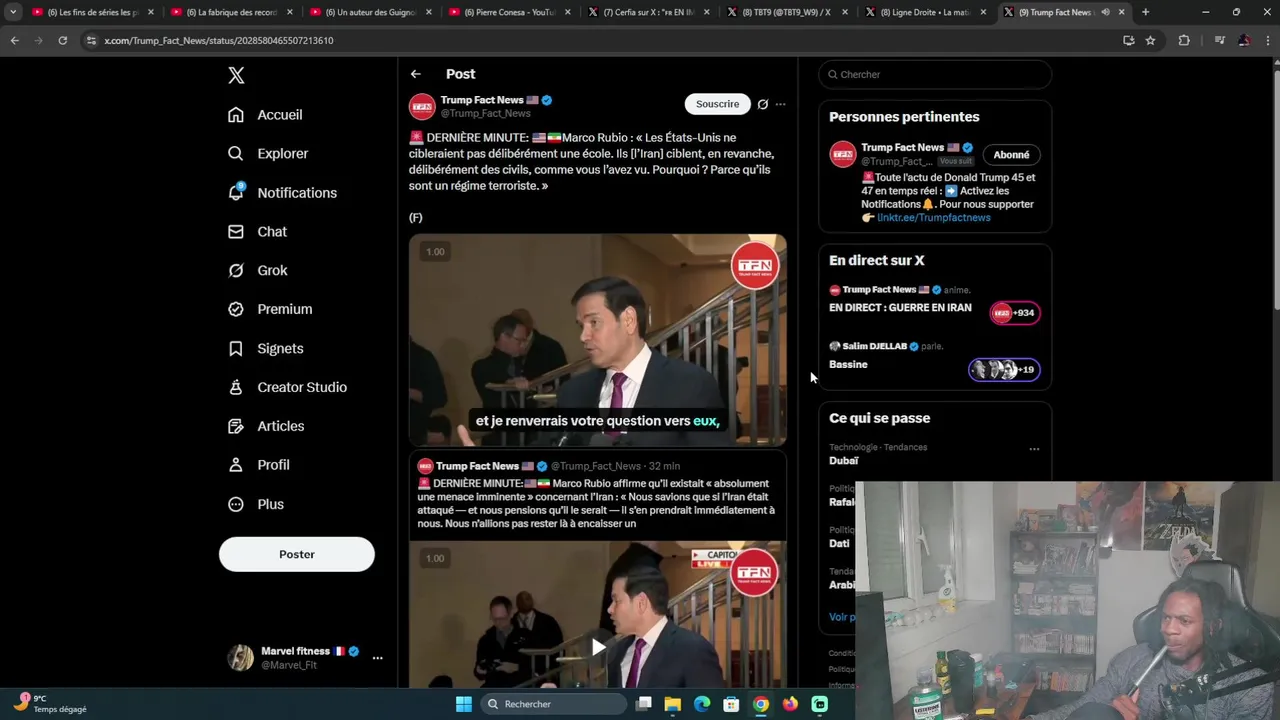Viewport: 1280px width, 720px height.
Task: Open Marvel fitness account options menu
Action: pos(377,658)
